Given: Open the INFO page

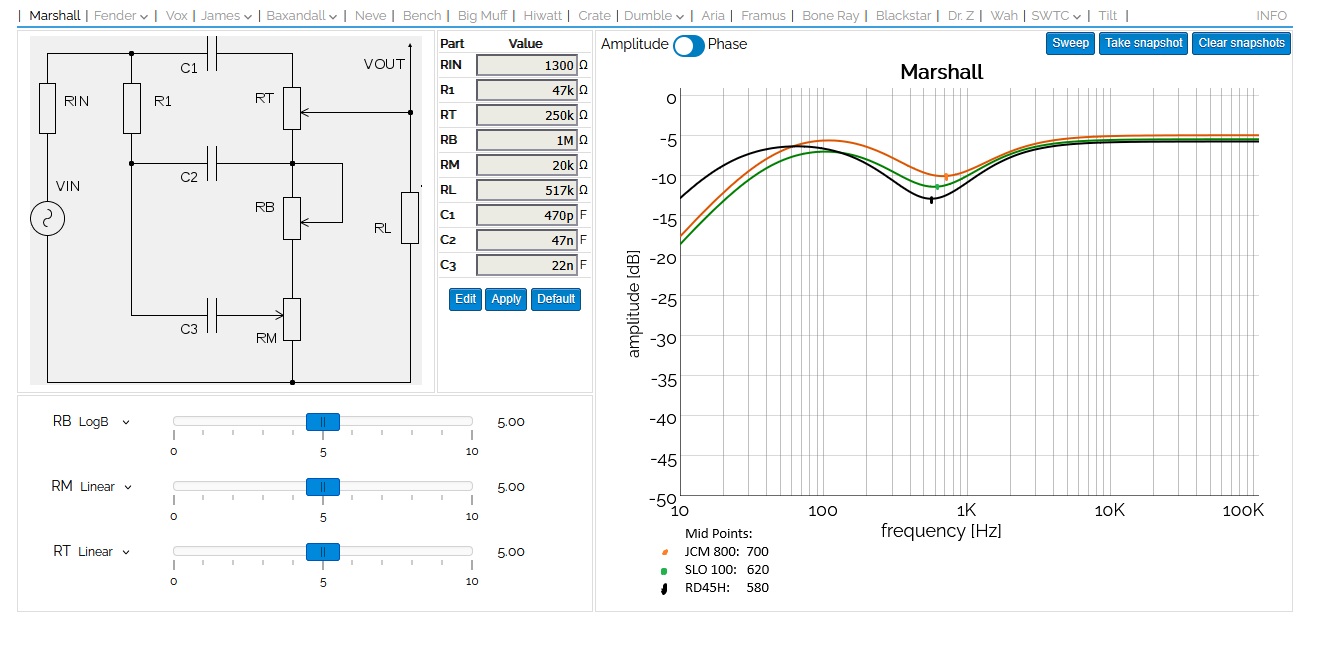Looking at the screenshot, I should tap(1271, 16).
